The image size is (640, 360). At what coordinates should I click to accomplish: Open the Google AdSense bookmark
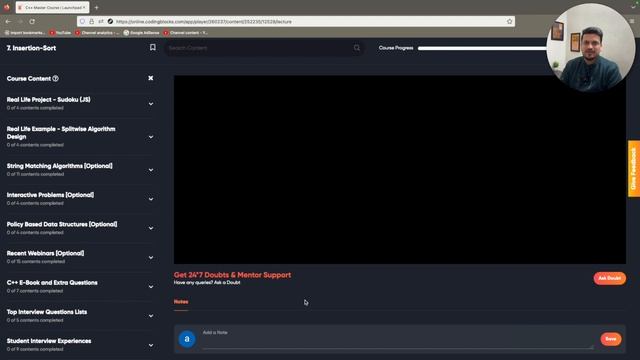pos(141,33)
